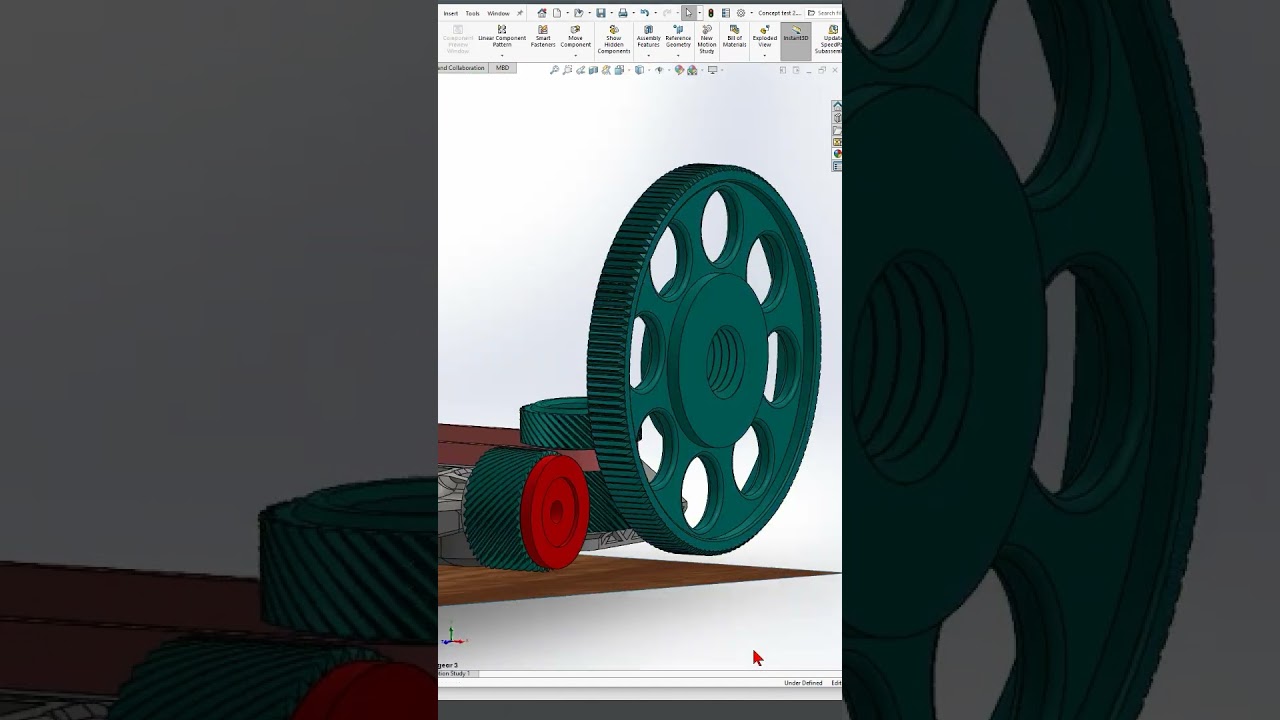Open View Palette task pane tab

pos(837,142)
